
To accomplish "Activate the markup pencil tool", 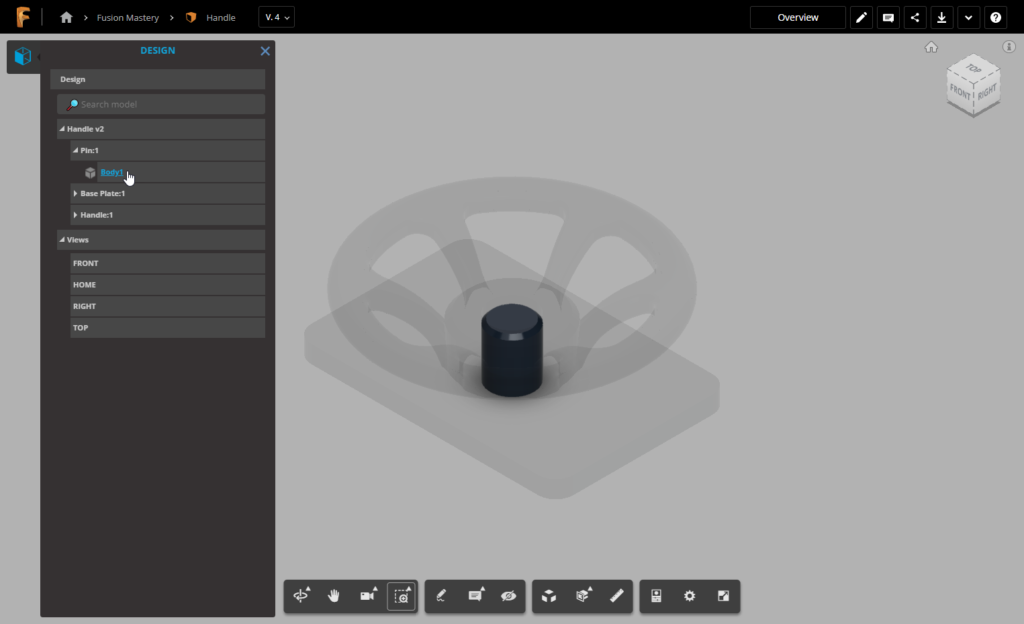I will (x=440, y=596).
